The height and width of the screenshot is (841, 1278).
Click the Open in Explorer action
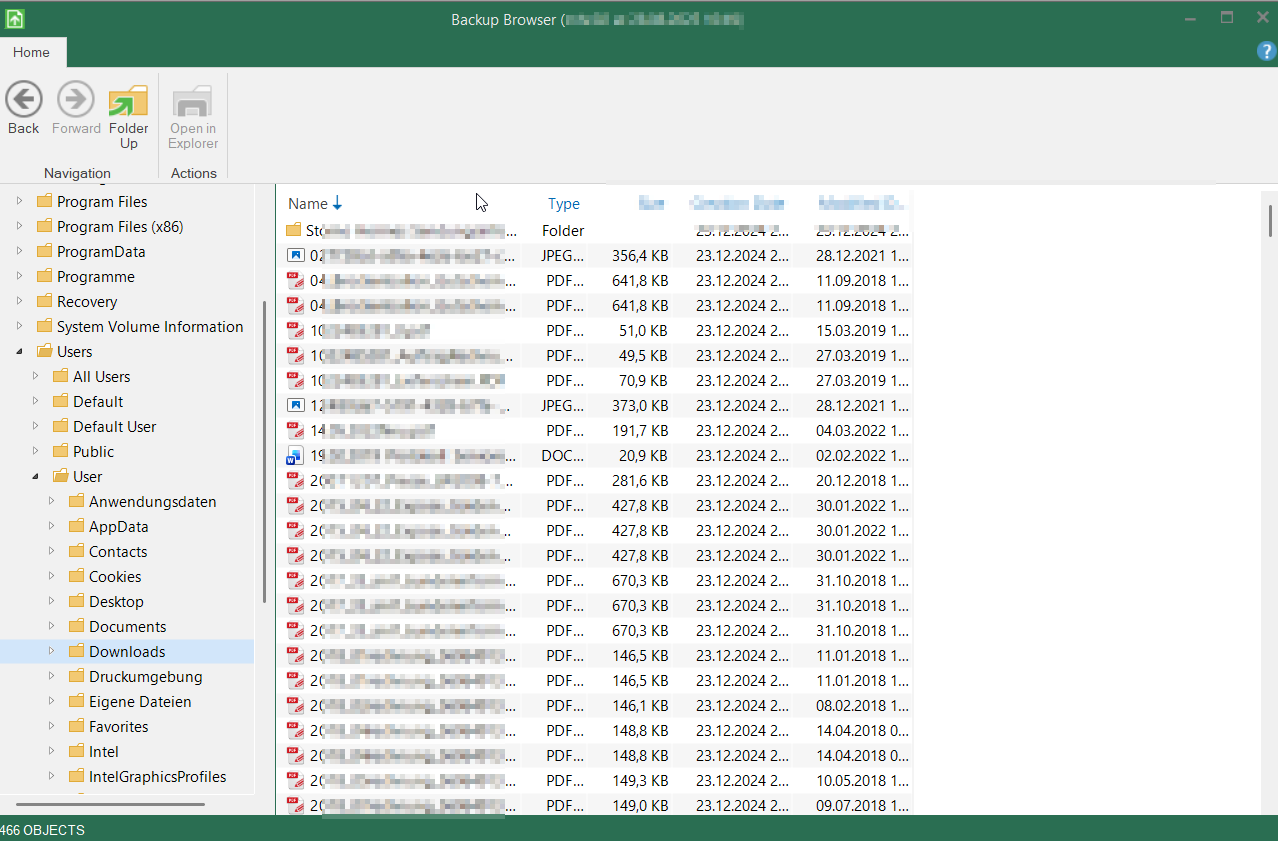193,116
